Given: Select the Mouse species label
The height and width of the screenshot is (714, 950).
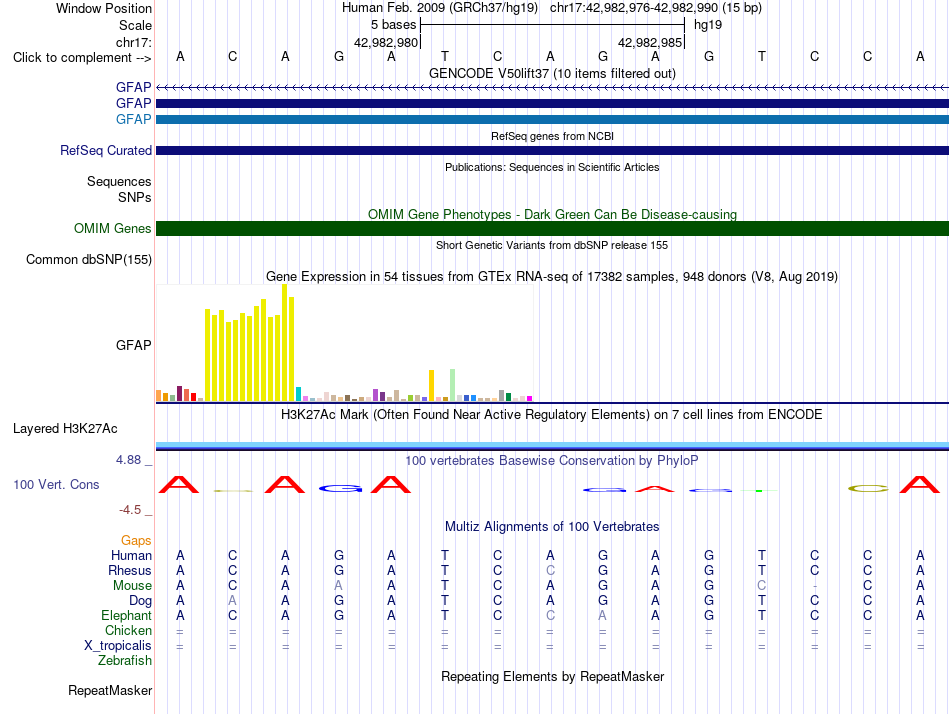Looking at the screenshot, I should click(132, 586).
